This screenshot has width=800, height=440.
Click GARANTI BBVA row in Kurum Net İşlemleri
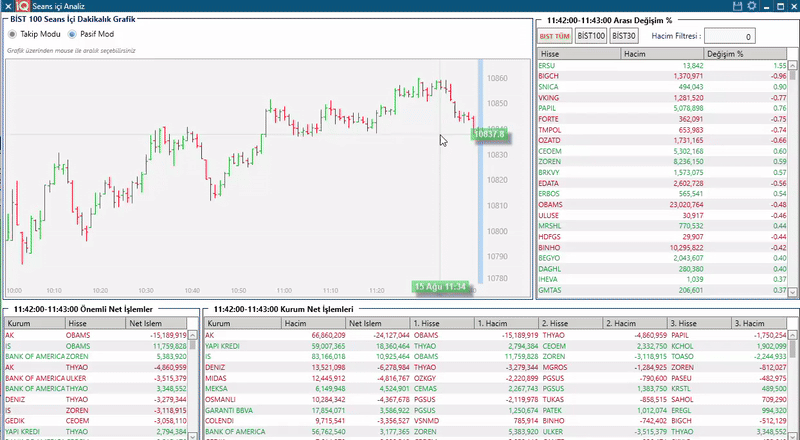496,410
